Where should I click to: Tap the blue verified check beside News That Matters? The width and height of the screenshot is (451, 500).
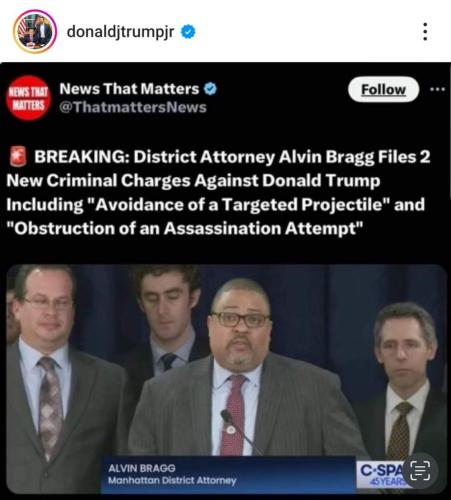(210, 89)
